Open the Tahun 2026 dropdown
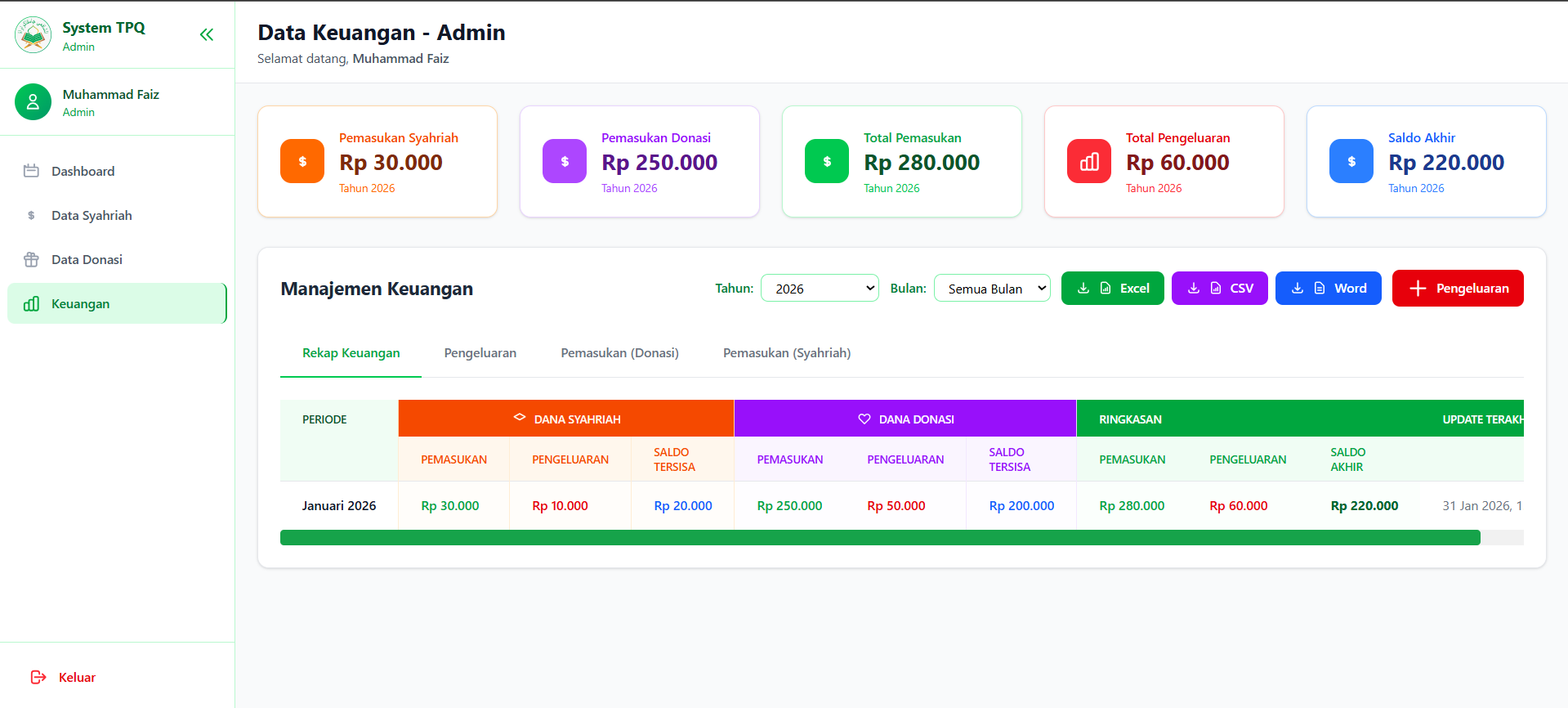Screen dimensions: 1568x708 tap(820, 288)
